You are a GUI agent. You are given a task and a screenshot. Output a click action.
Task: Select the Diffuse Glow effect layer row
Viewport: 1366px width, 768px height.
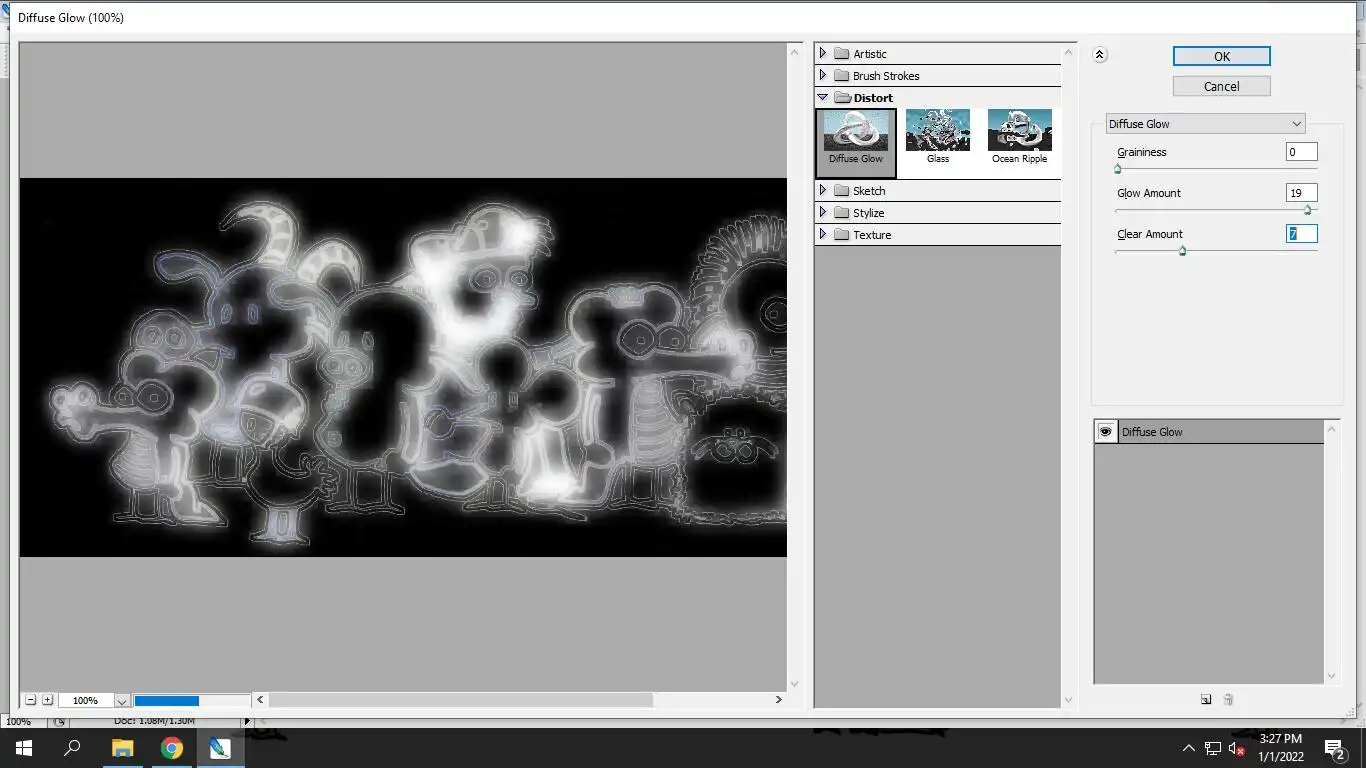point(1209,432)
